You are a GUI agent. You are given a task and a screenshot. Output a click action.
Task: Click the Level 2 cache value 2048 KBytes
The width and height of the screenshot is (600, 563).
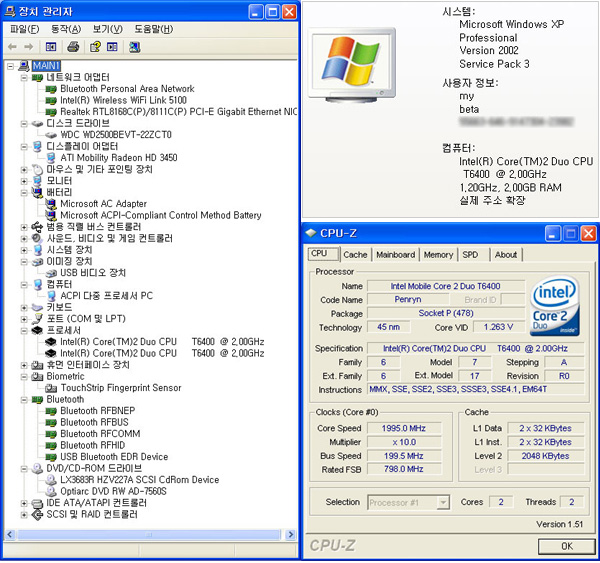tap(545, 456)
